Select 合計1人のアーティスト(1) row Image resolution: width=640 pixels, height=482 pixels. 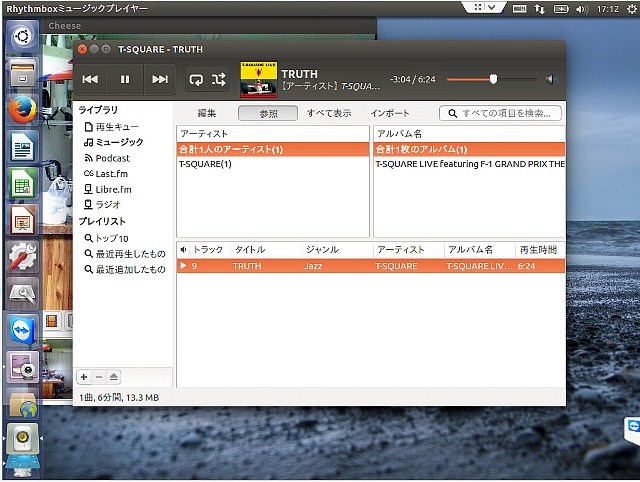(273, 149)
